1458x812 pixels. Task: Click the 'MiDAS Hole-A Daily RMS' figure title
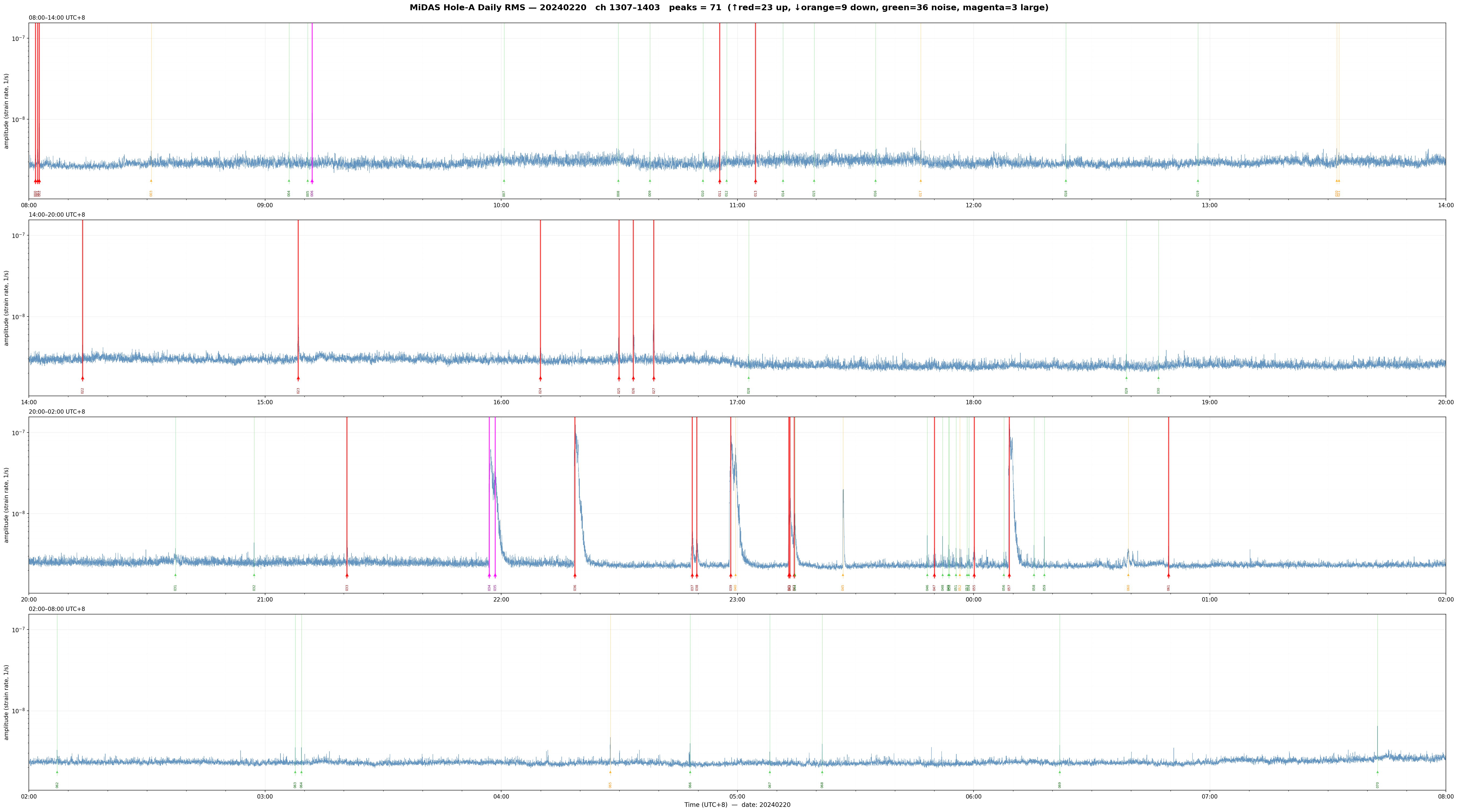(x=729, y=8)
